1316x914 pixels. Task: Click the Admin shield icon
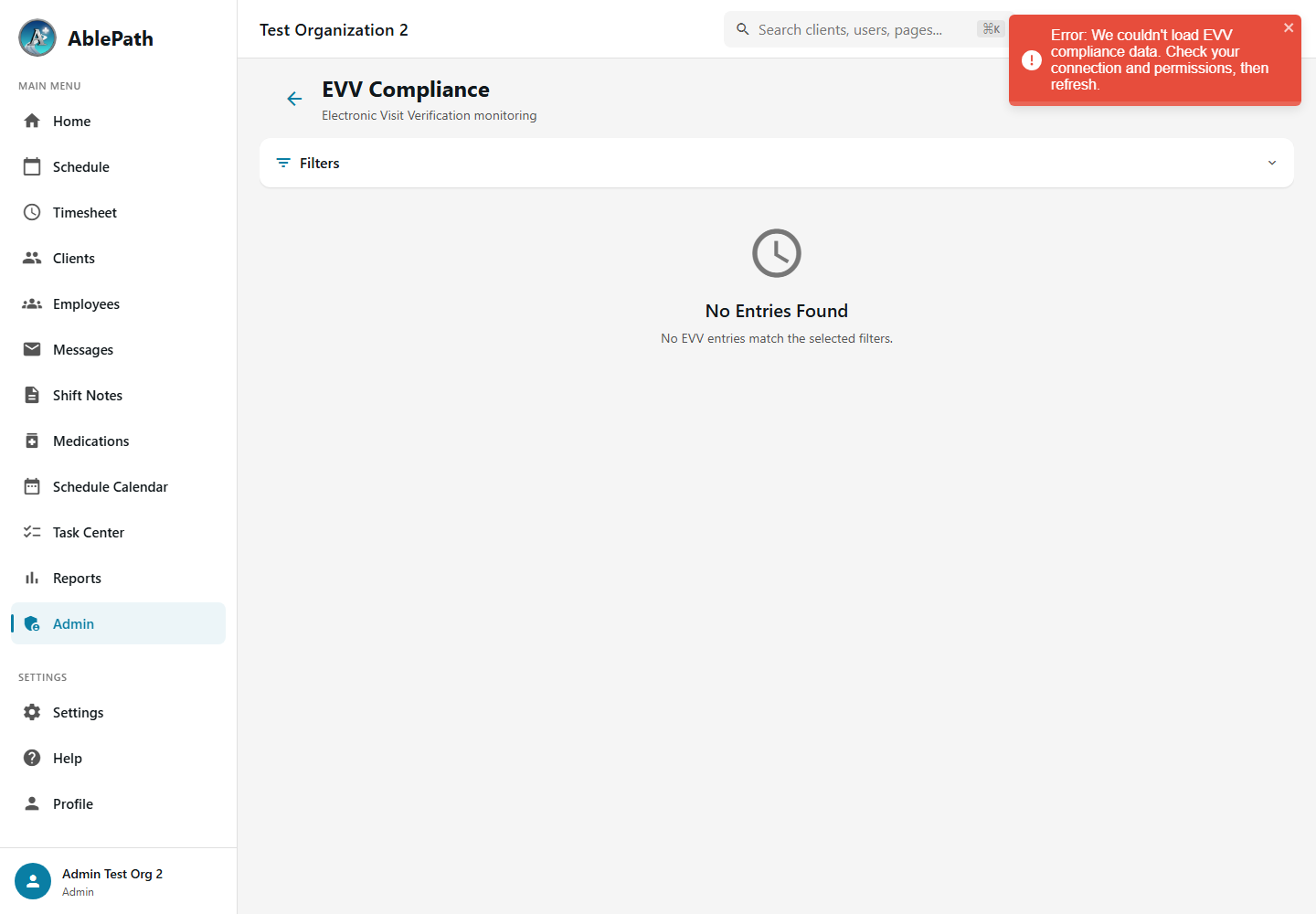[32, 623]
